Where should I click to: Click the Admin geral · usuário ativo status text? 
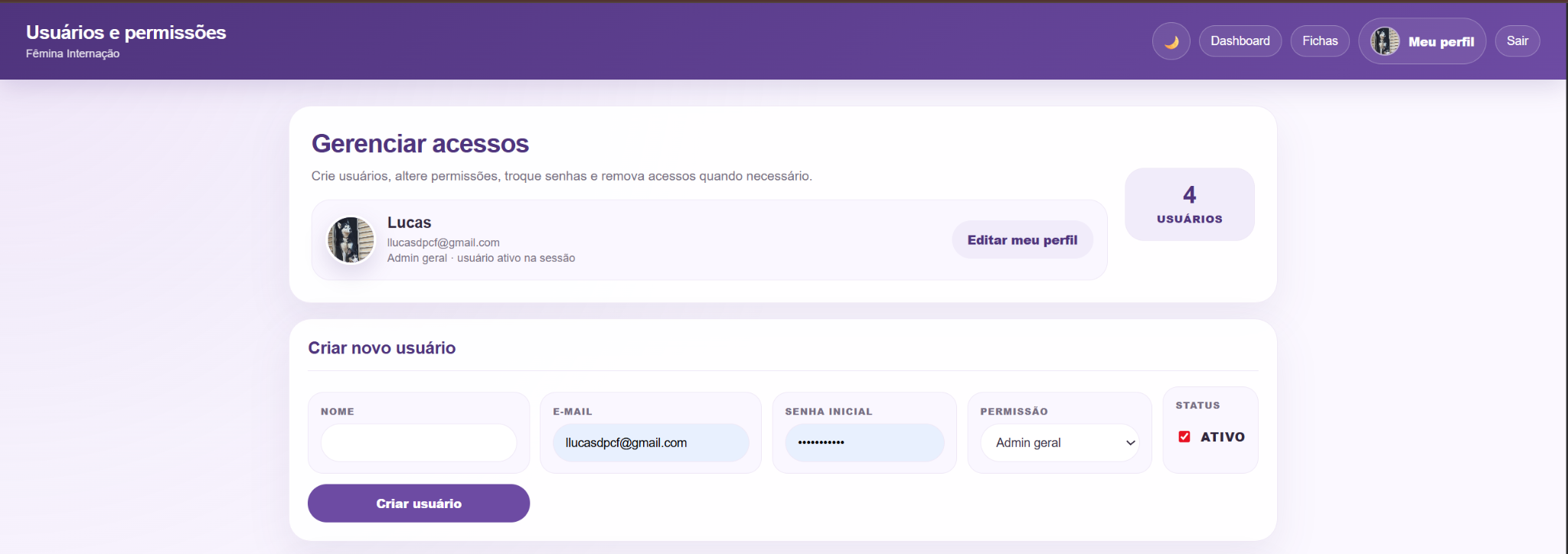[x=481, y=258]
